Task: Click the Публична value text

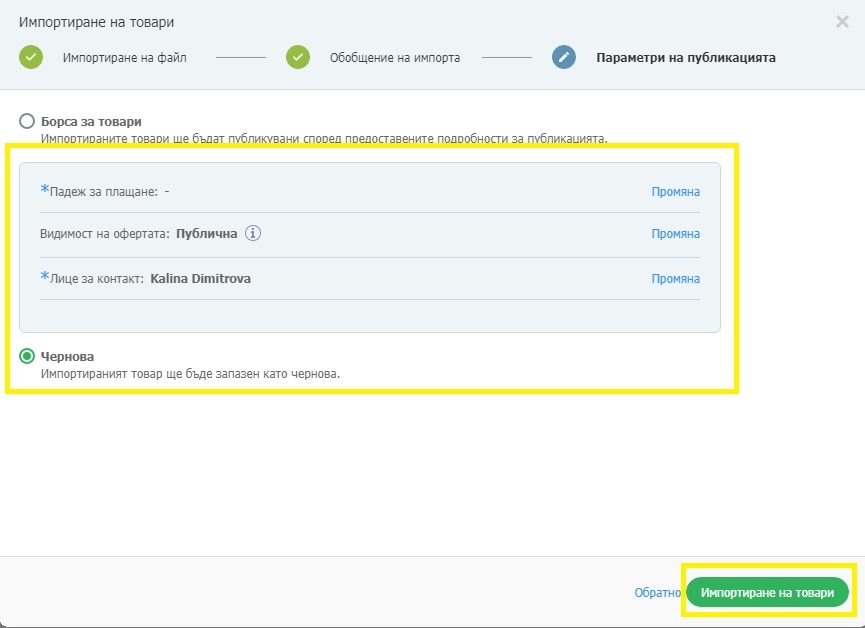Action: pyautogui.click(x=206, y=234)
